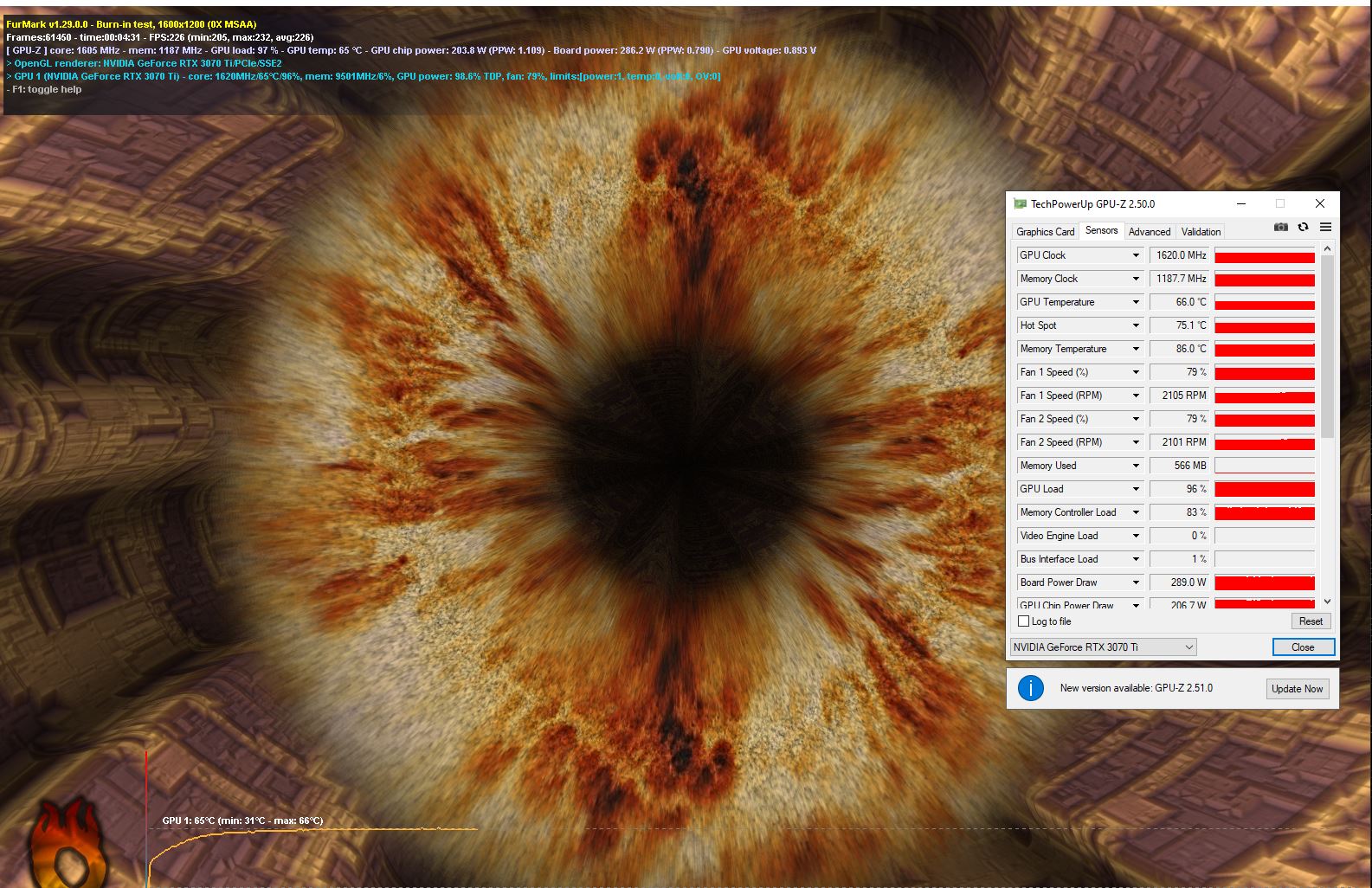
Task: Click the GPU-Z title bar app icon
Action: coord(1020,204)
